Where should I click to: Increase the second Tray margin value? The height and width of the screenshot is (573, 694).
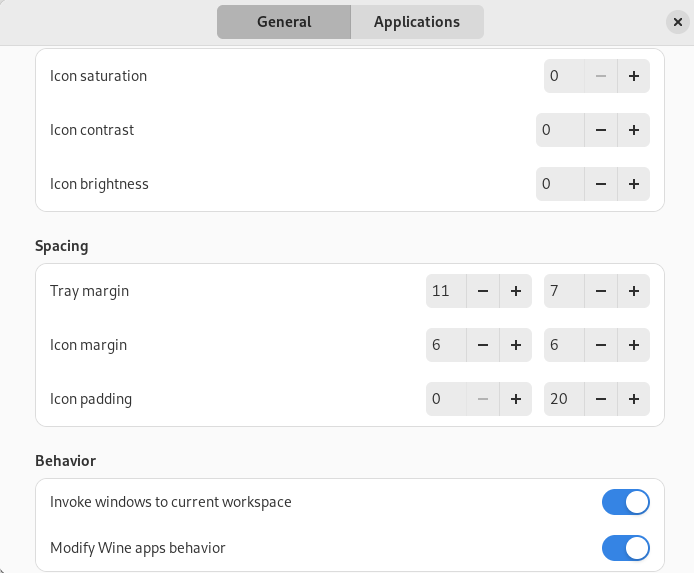634,291
